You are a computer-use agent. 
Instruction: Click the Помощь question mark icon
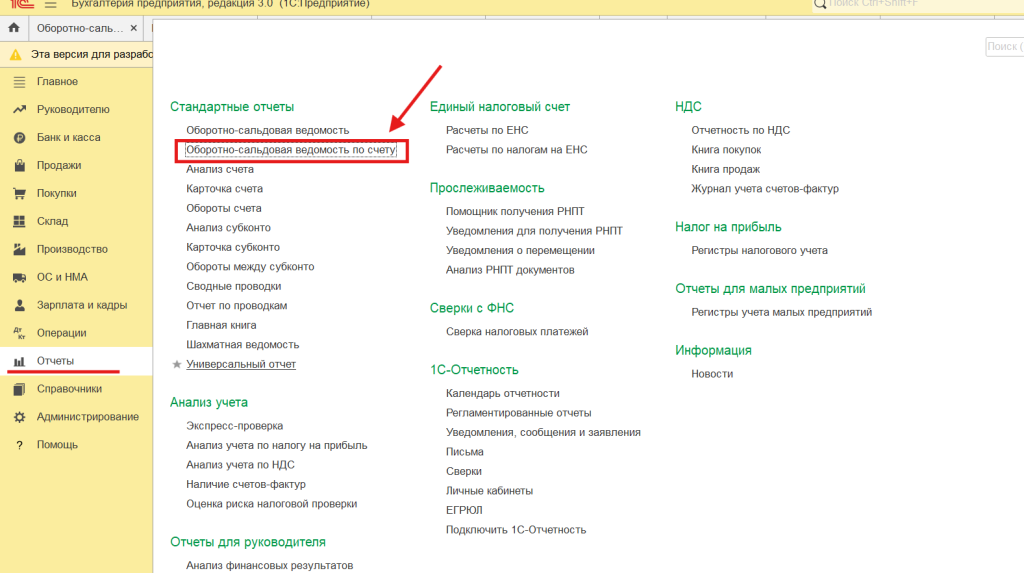(20, 445)
